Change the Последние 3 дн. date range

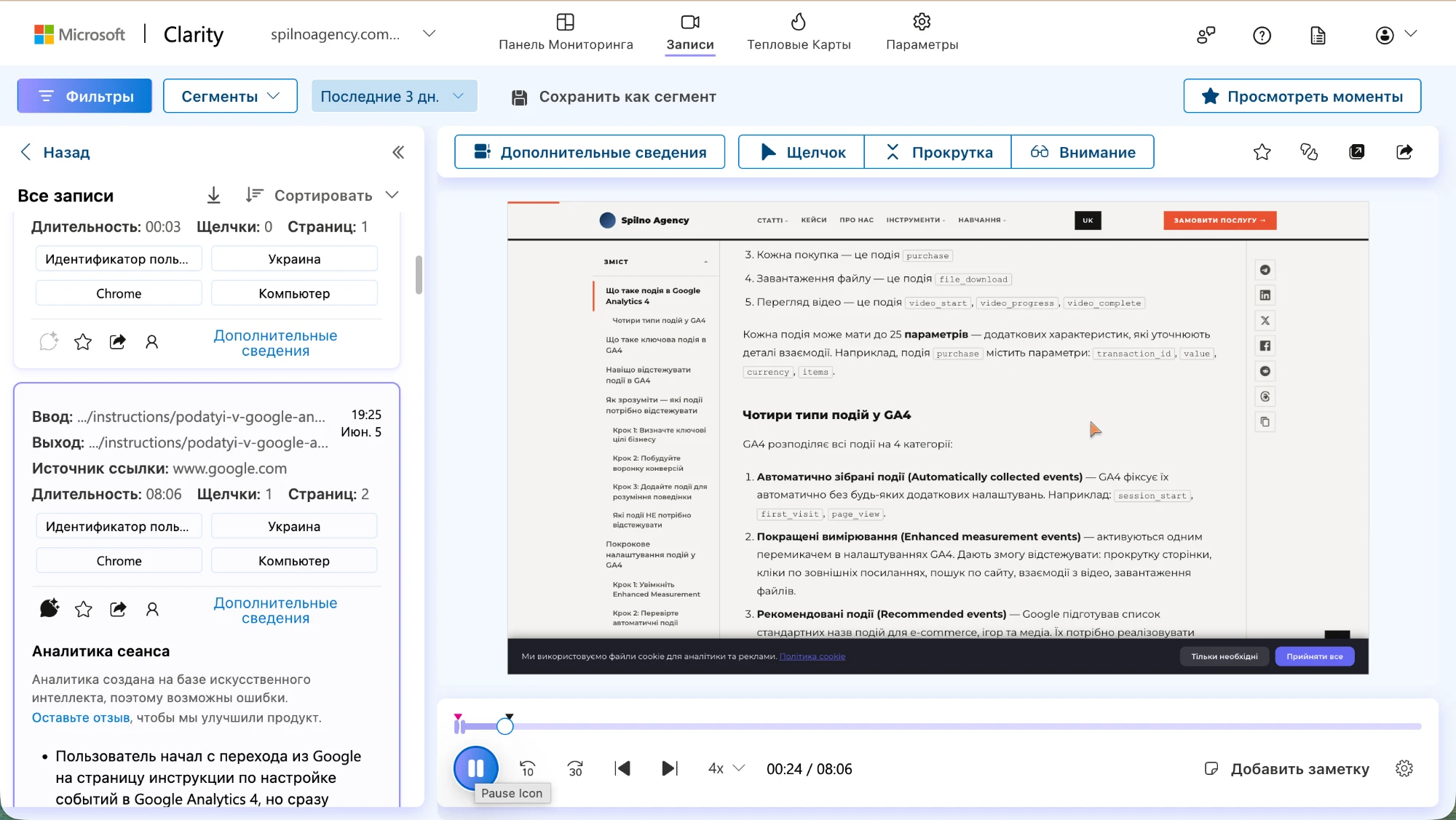tap(394, 96)
